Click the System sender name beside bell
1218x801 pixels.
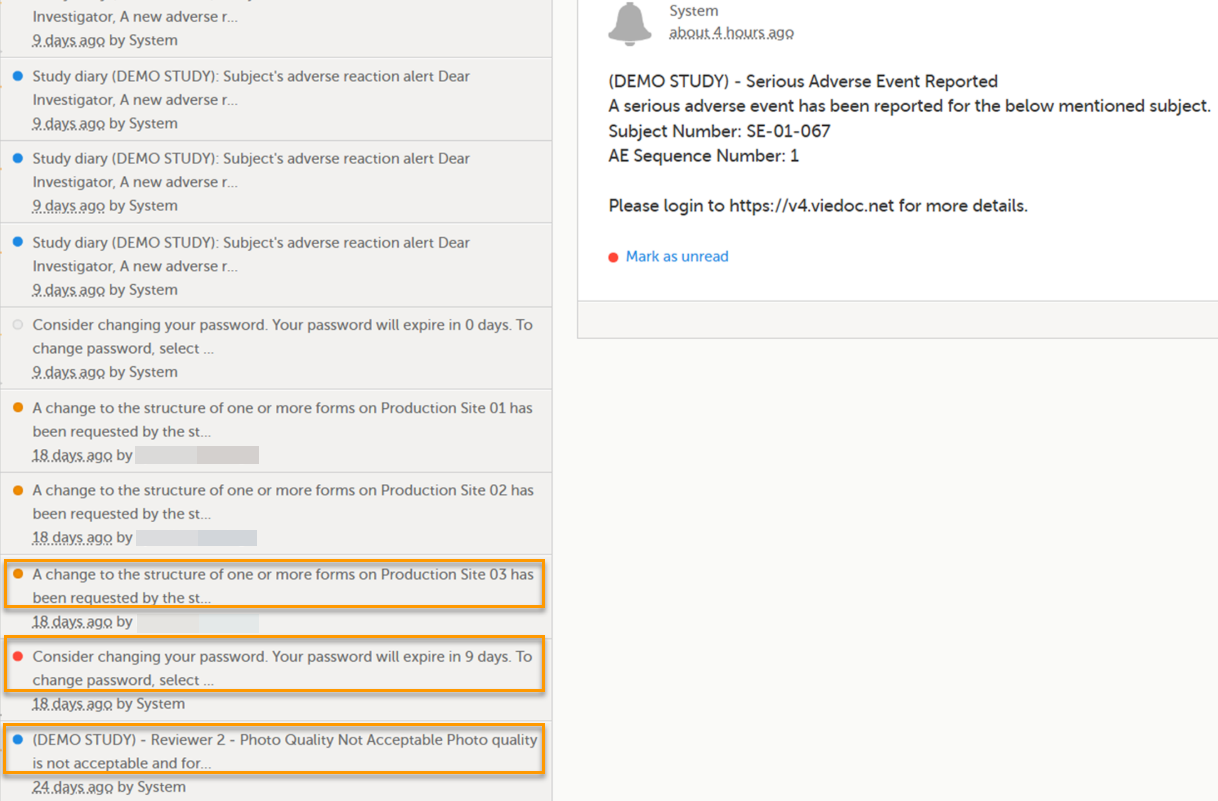click(x=694, y=11)
